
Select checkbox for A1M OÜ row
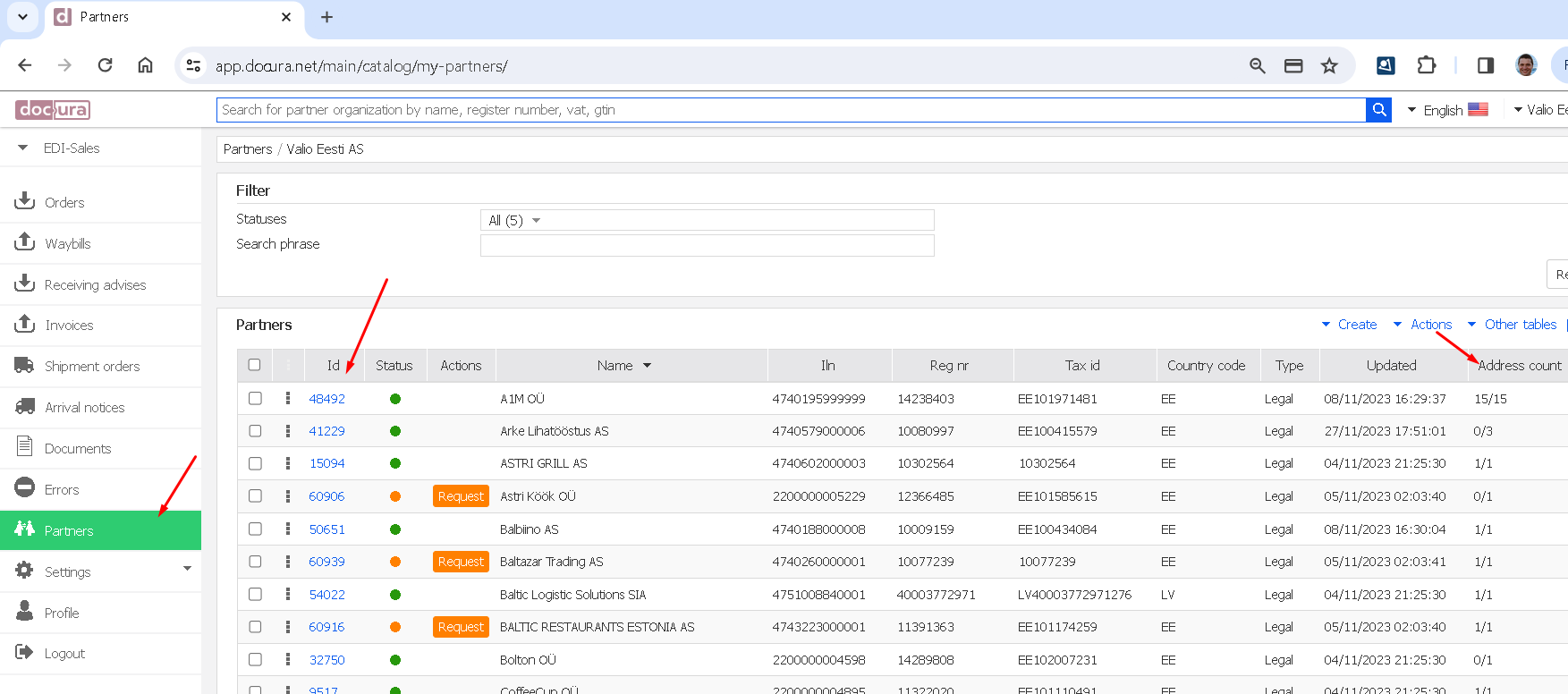[x=255, y=399]
